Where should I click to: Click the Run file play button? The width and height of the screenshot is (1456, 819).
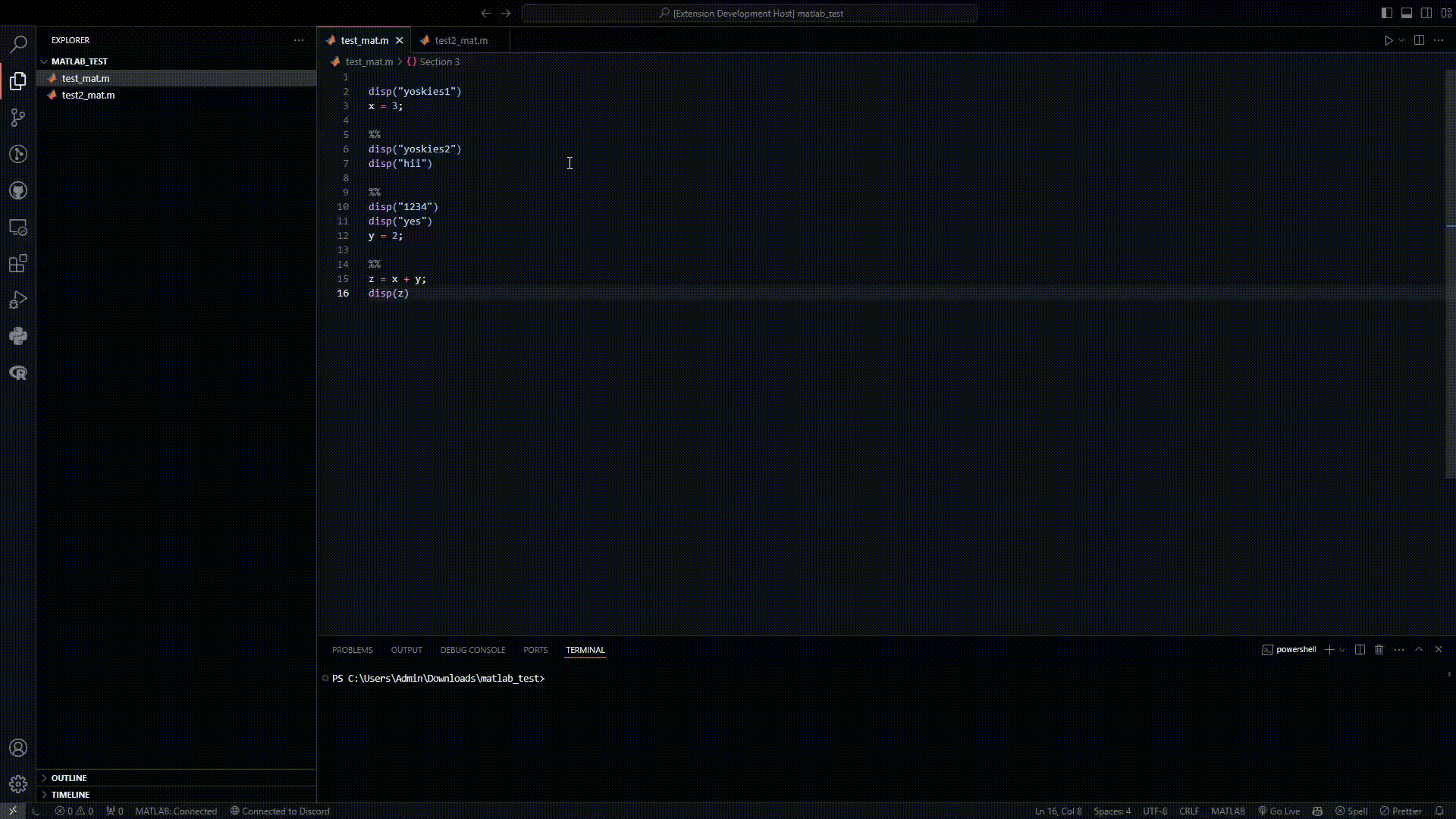(1389, 40)
